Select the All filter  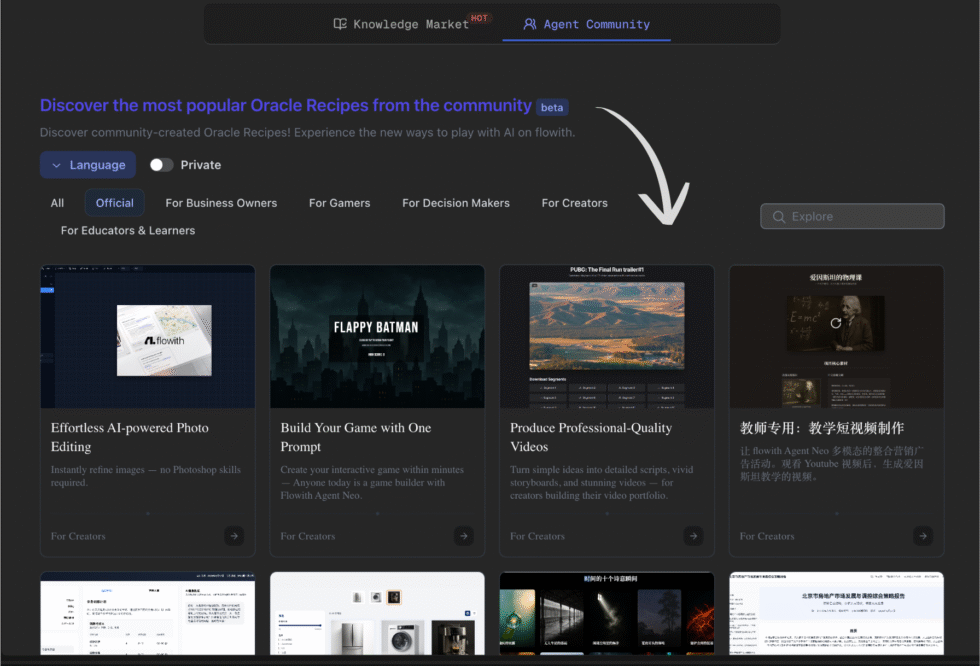(x=57, y=202)
